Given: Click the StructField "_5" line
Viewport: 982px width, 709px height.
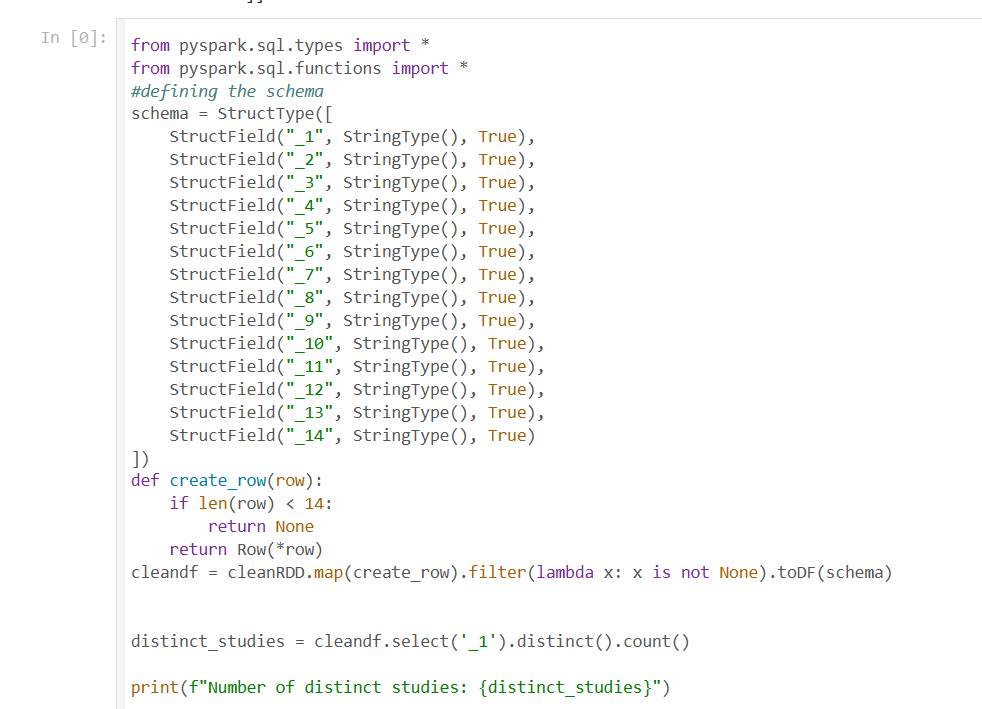Looking at the screenshot, I should (352, 229).
